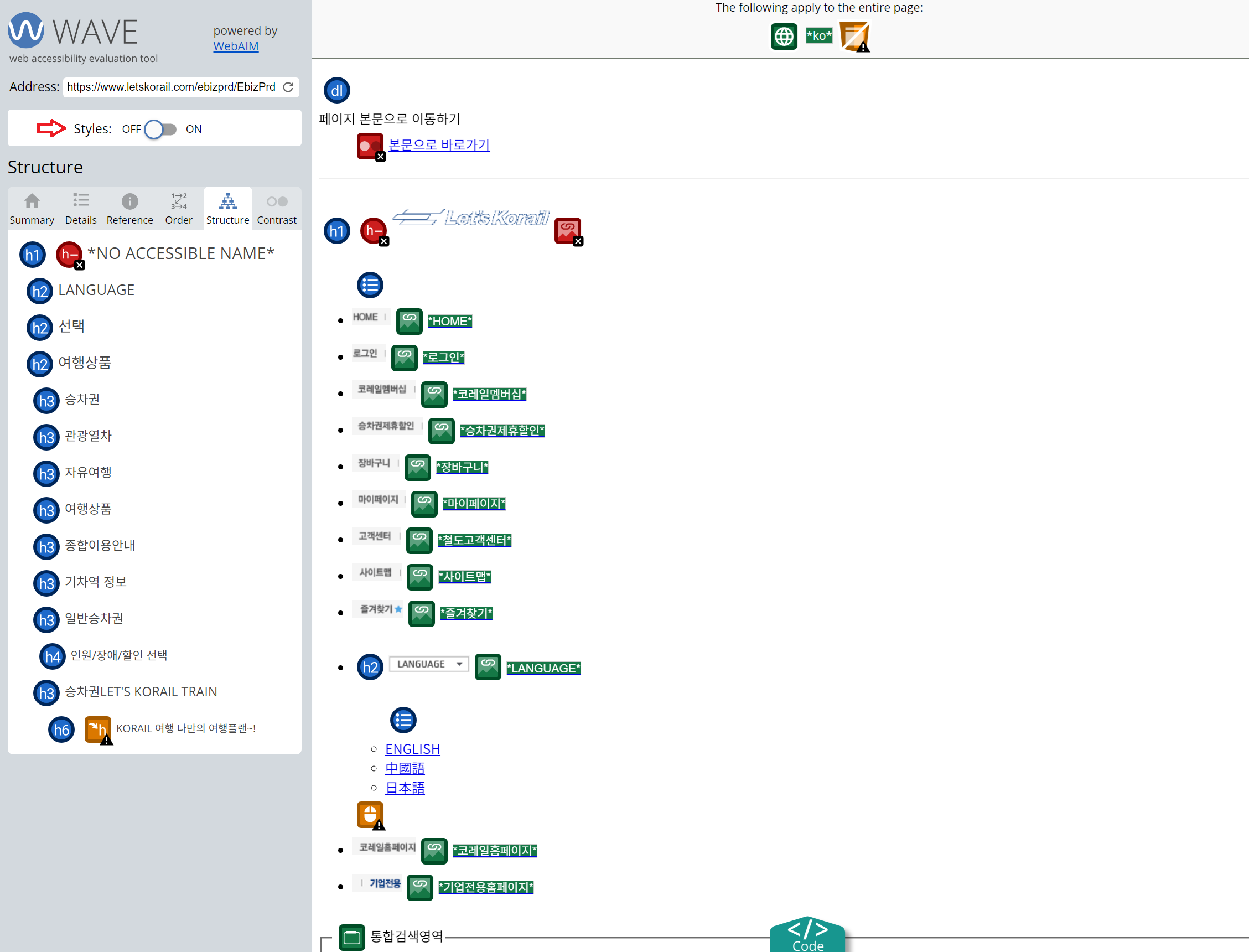Viewport: 1249px width, 952px height.
Task: Click the linked image icon beside *HOME*
Action: [x=409, y=321]
